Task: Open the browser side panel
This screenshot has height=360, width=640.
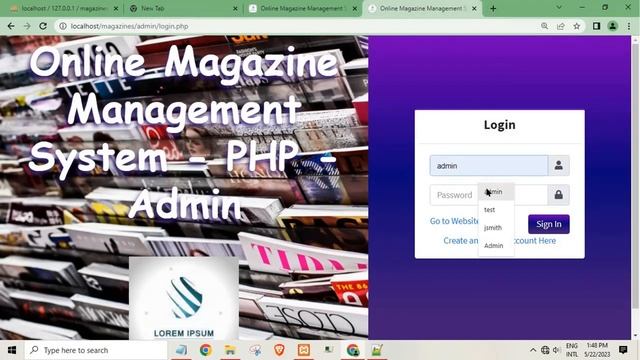Action: [x=596, y=26]
